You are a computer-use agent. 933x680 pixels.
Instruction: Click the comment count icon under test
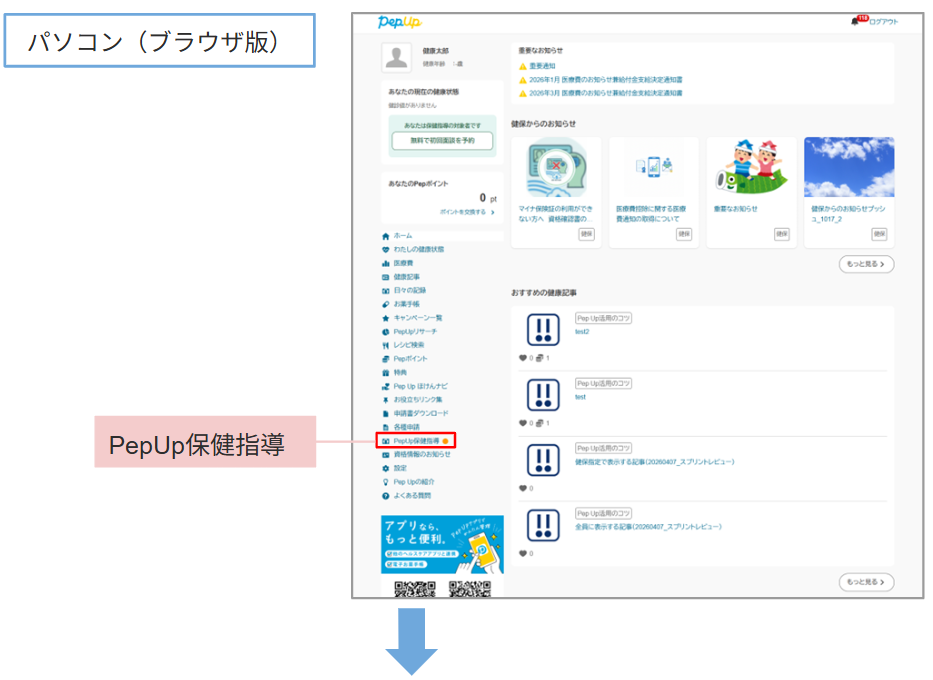[540, 424]
